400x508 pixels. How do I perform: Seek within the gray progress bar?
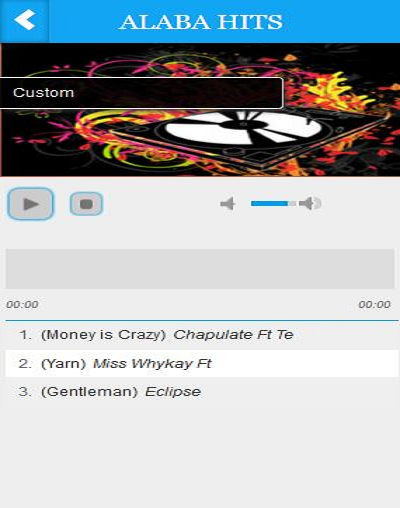[200, 269]
